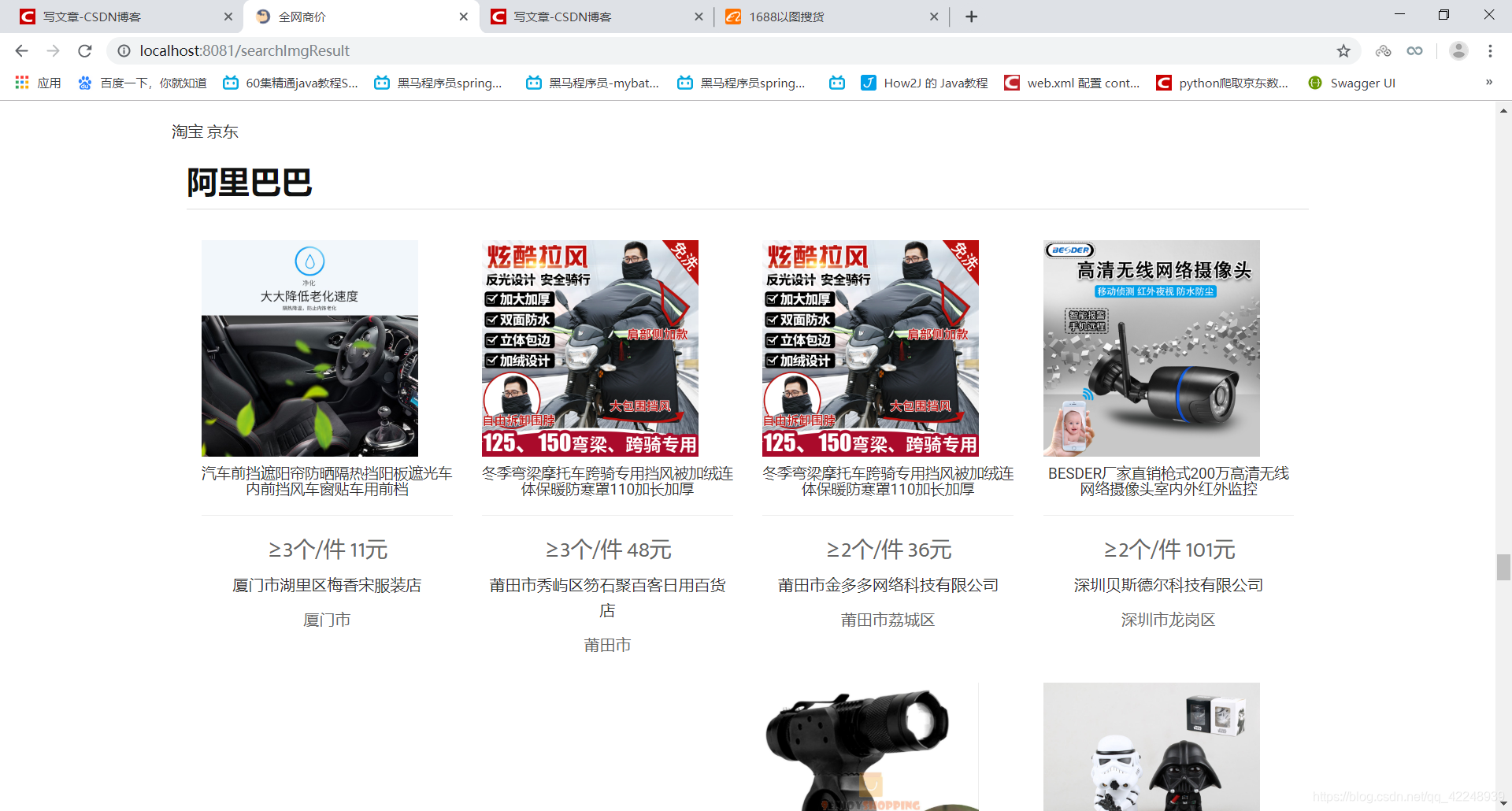This screenshot has width=1512, height=811.
Task: Click the price ≥3个/件 48元
Action: [x=608, y=550]
